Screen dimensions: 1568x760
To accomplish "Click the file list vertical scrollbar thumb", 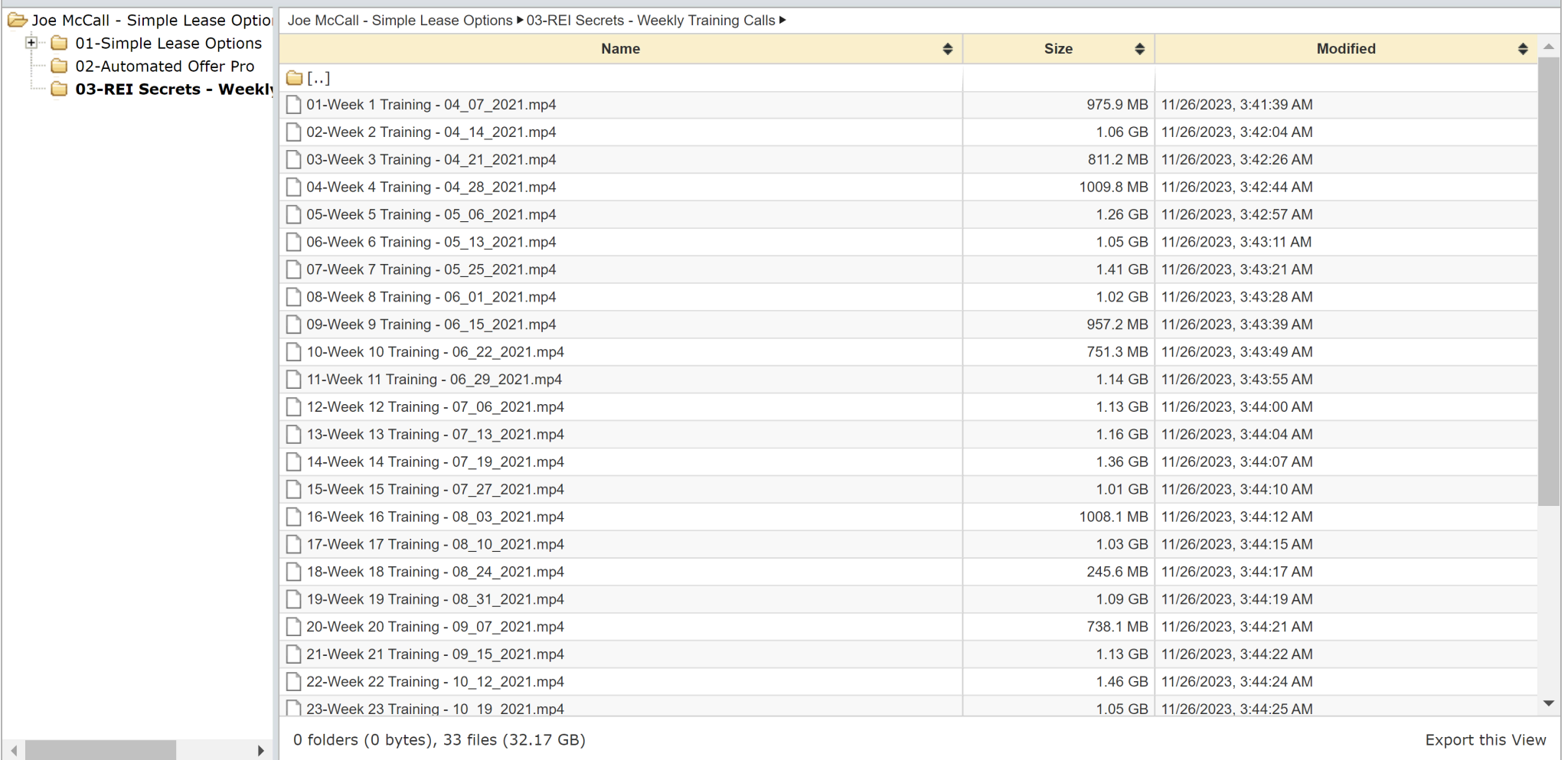I will pos(1548,282).
